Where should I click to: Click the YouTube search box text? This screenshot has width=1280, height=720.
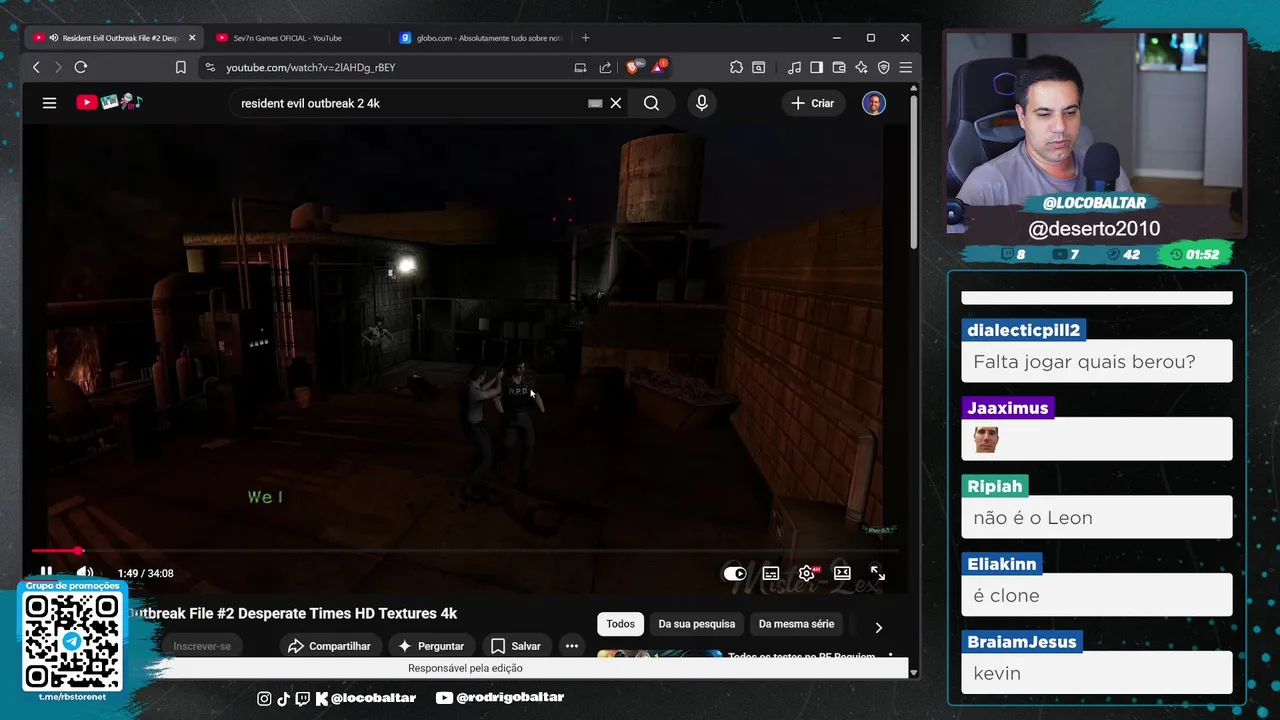click(x=310, y=103)
